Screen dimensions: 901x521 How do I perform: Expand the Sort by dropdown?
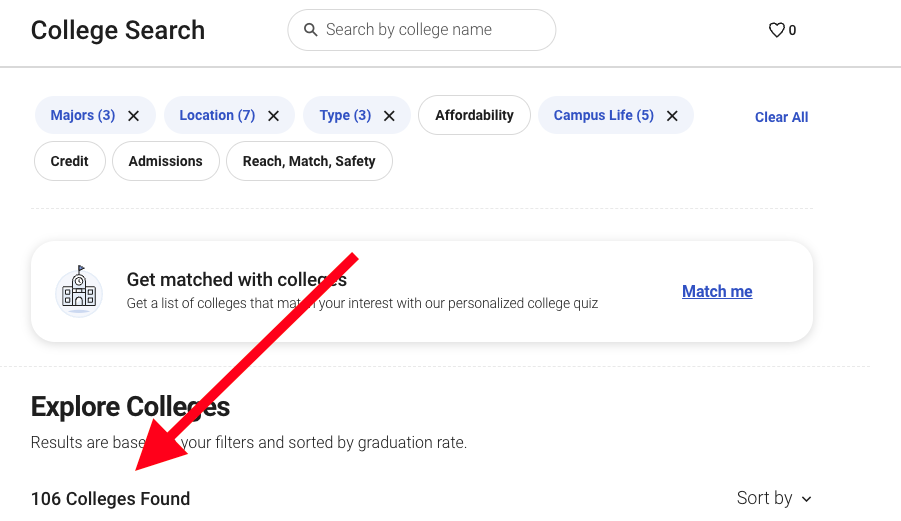(774, 498)
